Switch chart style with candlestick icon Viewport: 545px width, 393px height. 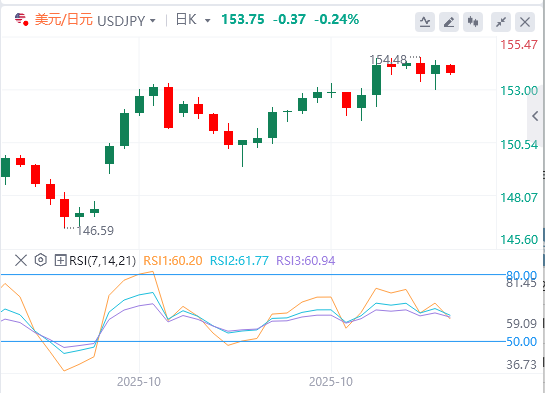point(473,22)
